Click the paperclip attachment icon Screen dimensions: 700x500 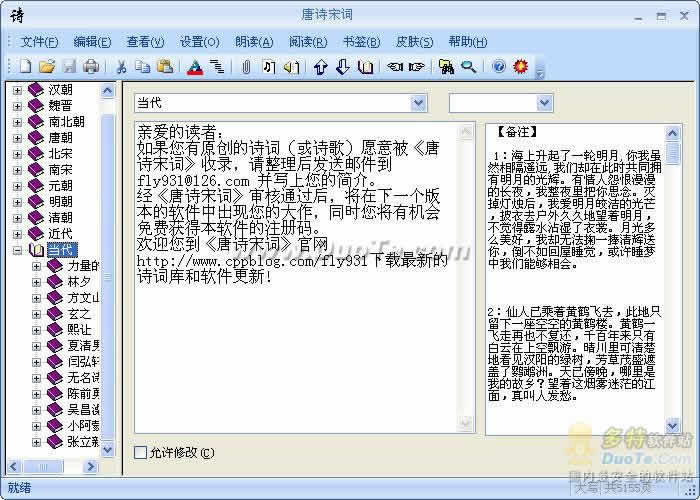[x=246, y=67]
